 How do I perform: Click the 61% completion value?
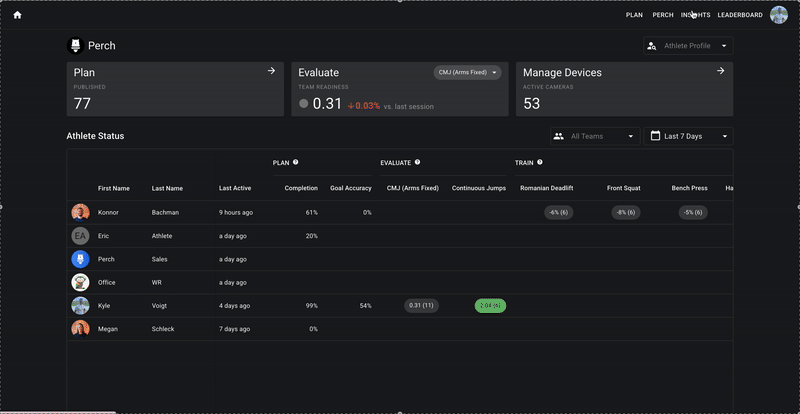312,212
